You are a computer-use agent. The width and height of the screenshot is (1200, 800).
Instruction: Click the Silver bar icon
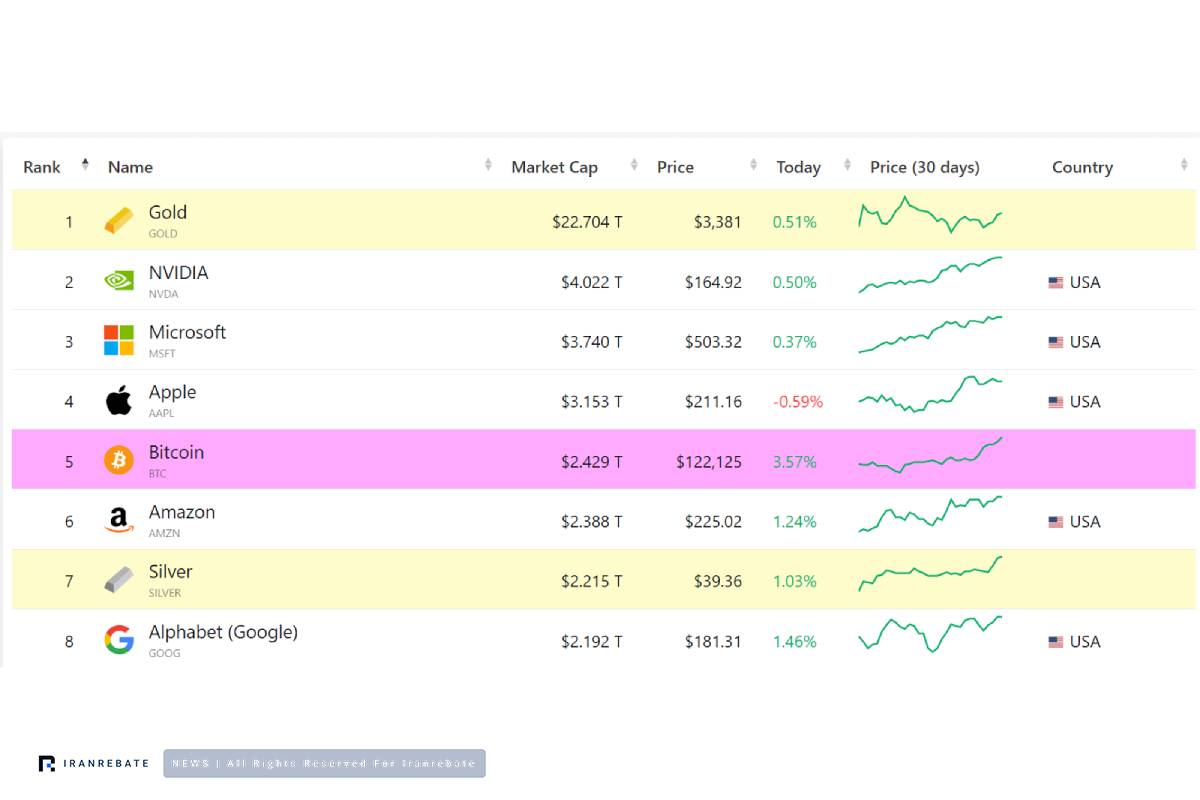(x=119, y=580)
